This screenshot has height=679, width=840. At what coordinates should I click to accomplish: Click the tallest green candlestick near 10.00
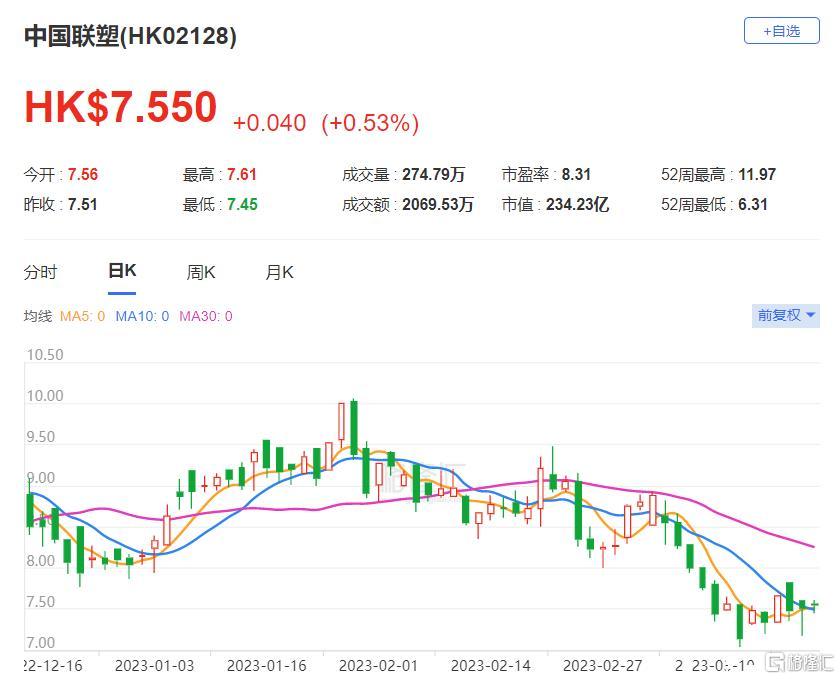click(x=354, y=429)
